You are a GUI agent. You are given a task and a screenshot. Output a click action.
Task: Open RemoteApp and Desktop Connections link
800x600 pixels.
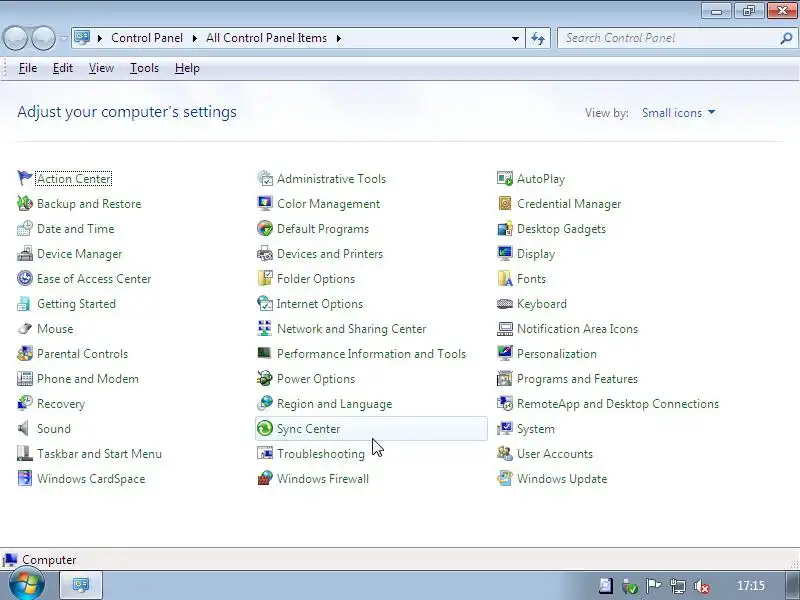point(618,404)
